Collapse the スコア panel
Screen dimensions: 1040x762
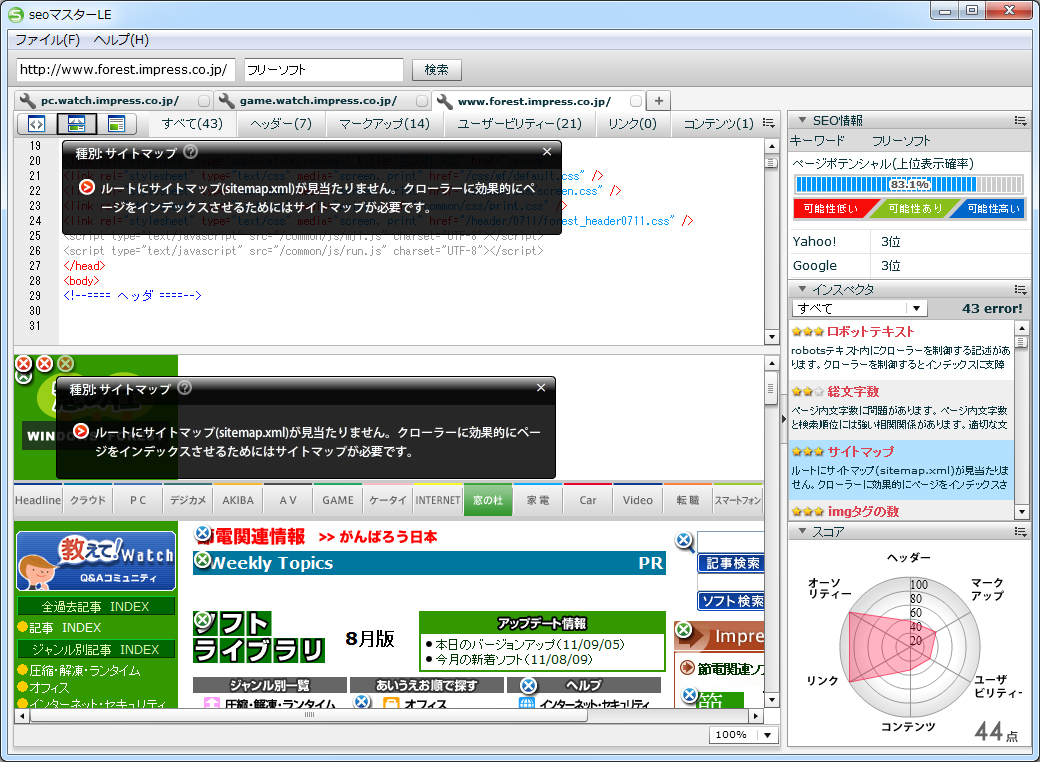coord(799,531)
